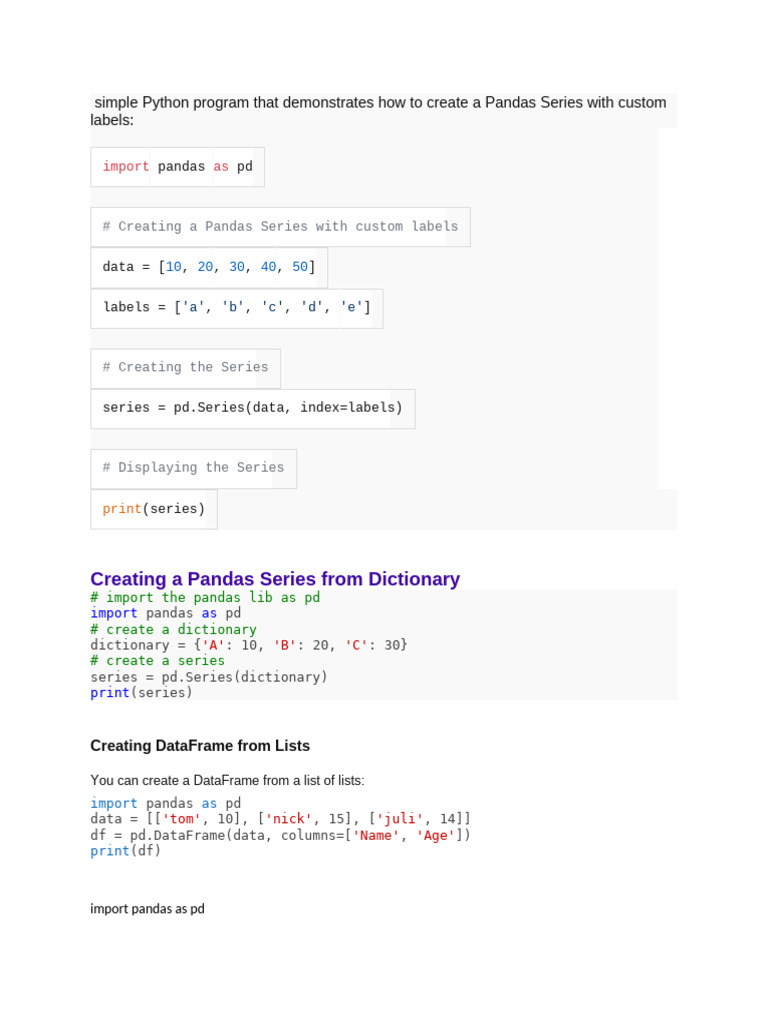Select the data line containing 'tom', 'nick', 'juli'
The width and height of the screenshot is (768, 1024).
point(280,819)
